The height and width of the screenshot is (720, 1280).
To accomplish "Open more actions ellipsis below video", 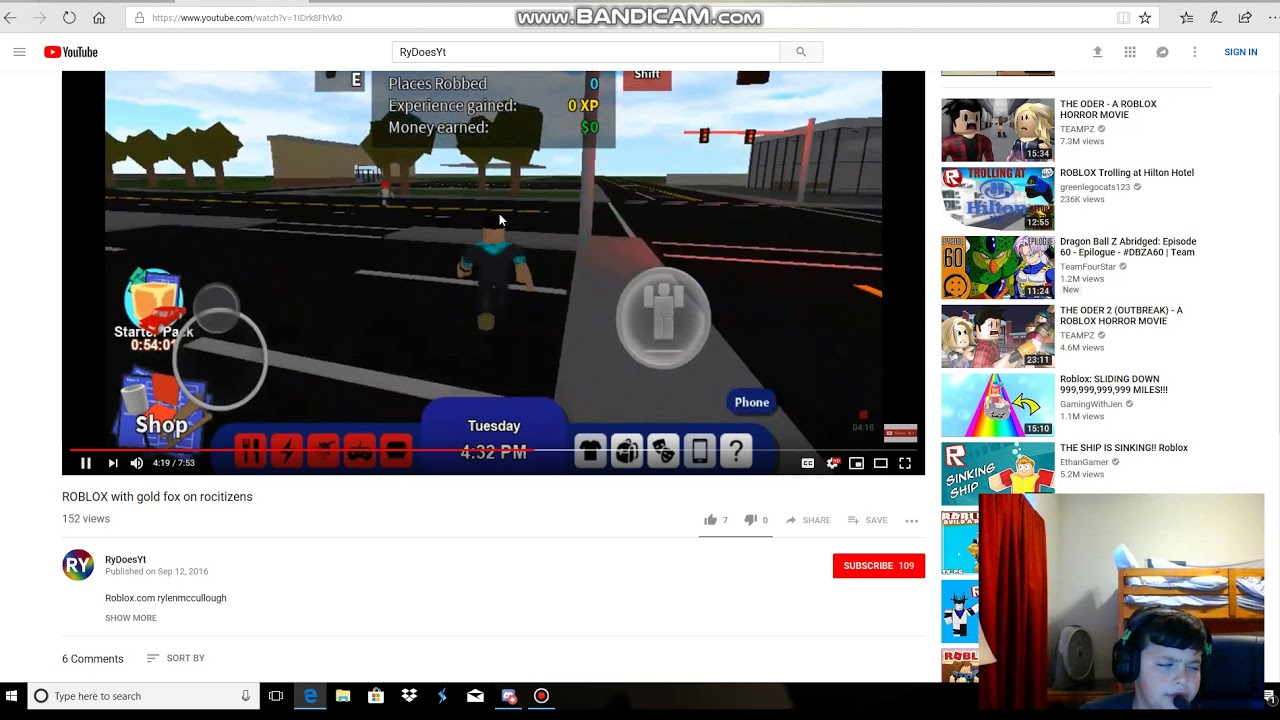I will 912,520.
